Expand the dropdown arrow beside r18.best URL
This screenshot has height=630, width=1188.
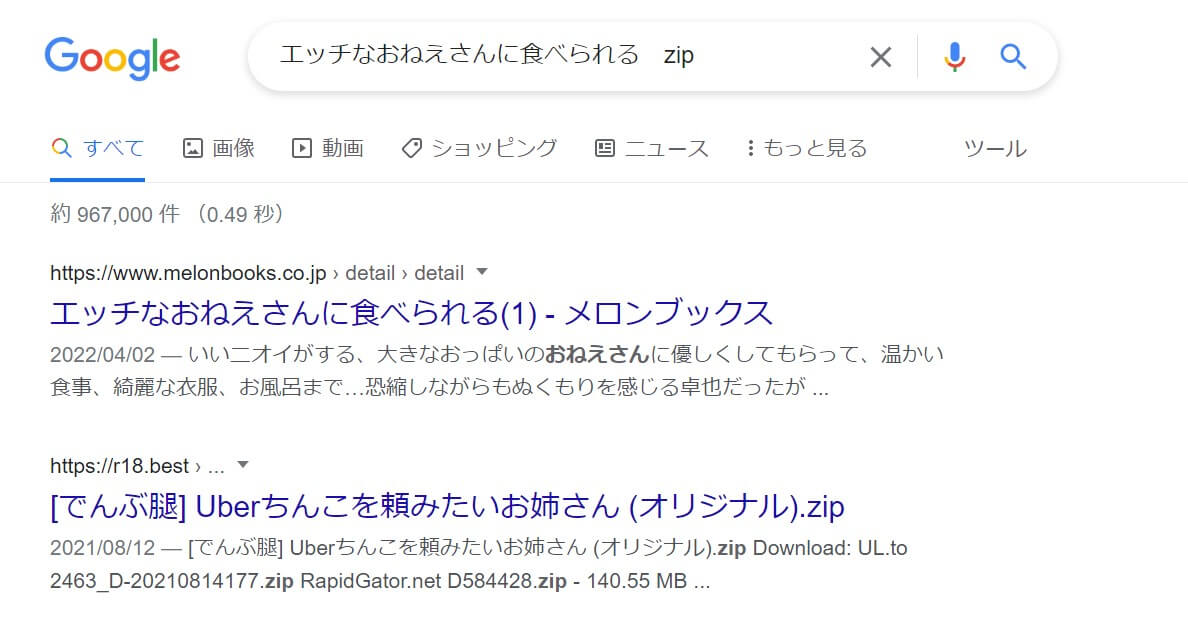[242, 464]
